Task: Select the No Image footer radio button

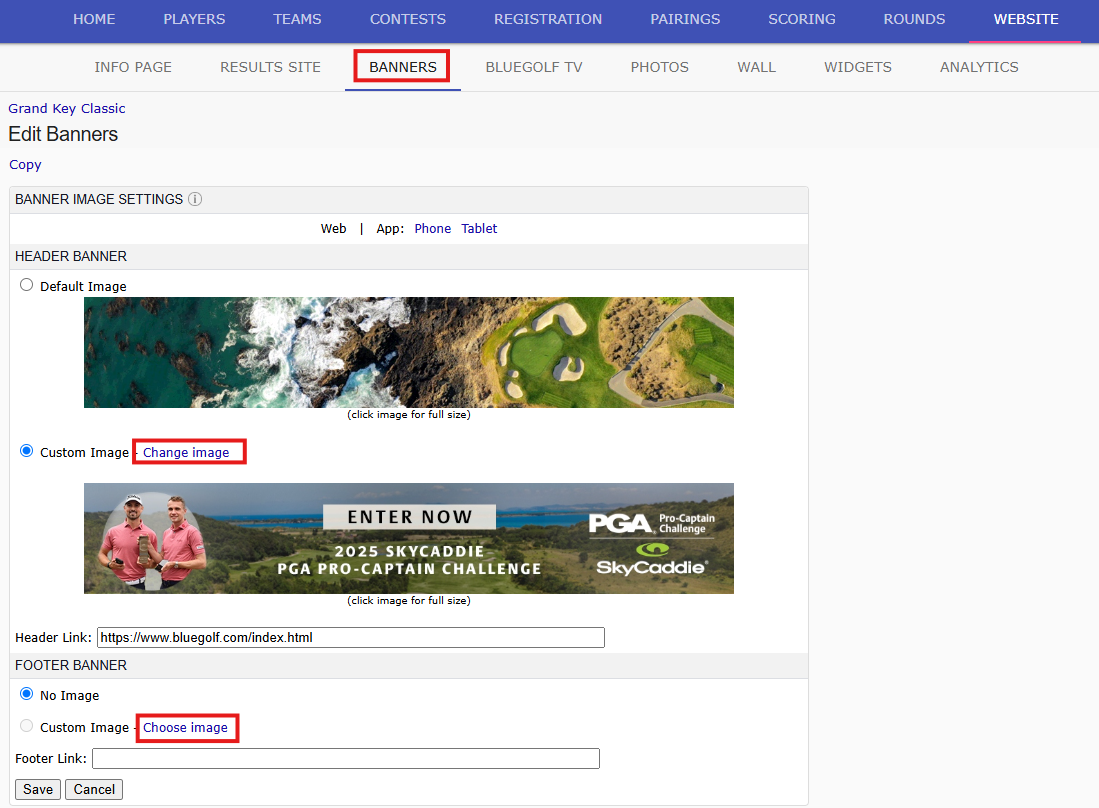Action: [27, 694]
